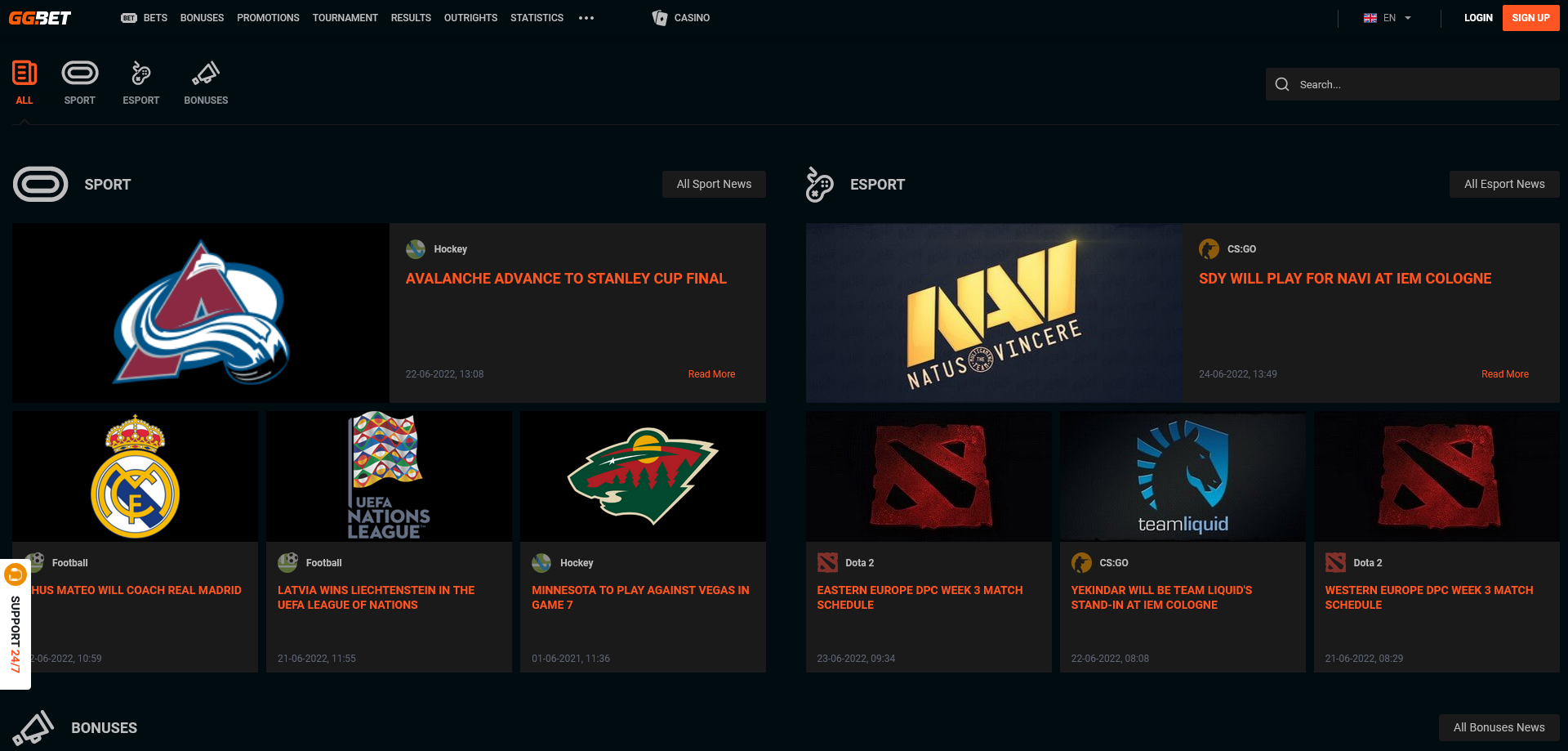Screen dimensions: 1568x751
Task: Click the CS:GO icon on YEKINDAR article
Action: [x=1081, y=562]
